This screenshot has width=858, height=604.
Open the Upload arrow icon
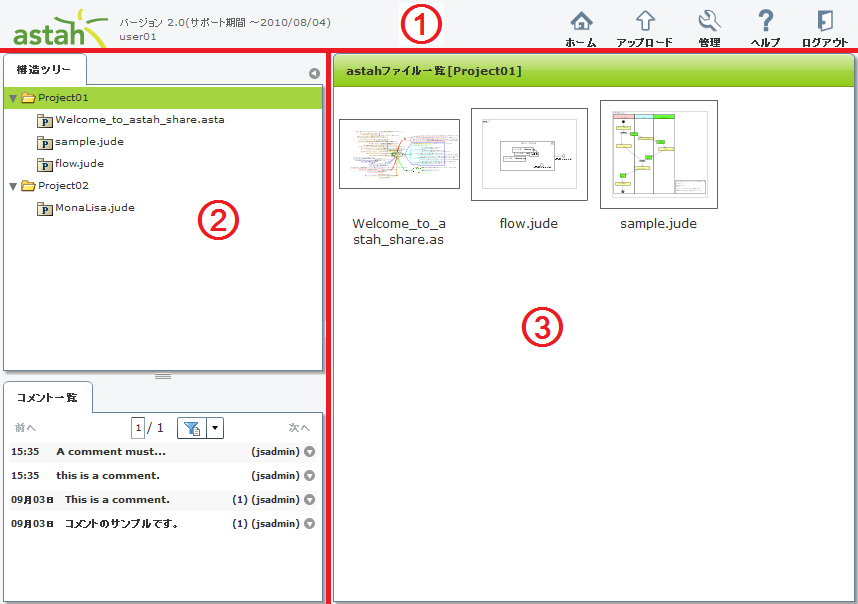click(645, 22)
